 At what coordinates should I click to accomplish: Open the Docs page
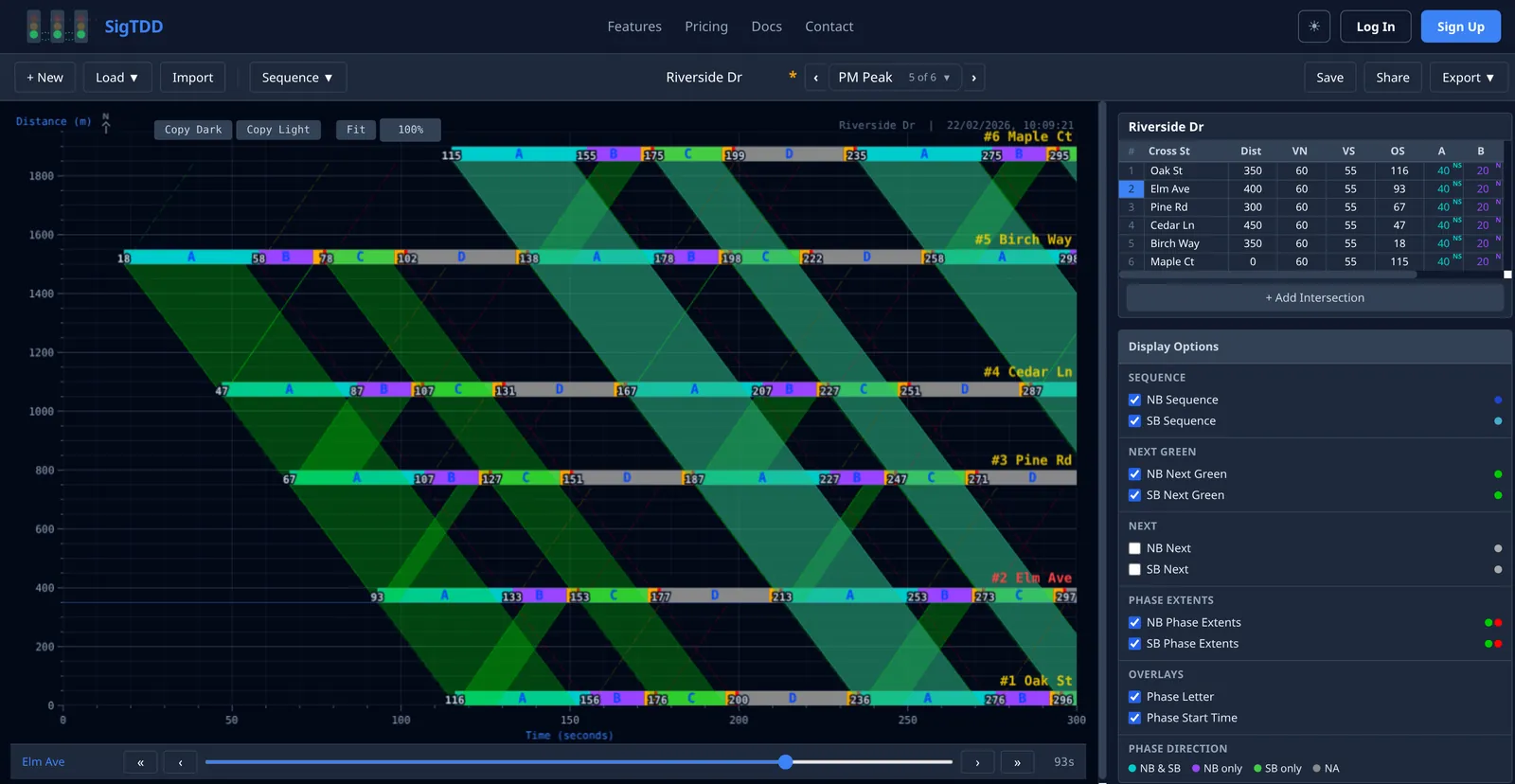(x=766, y=27)
